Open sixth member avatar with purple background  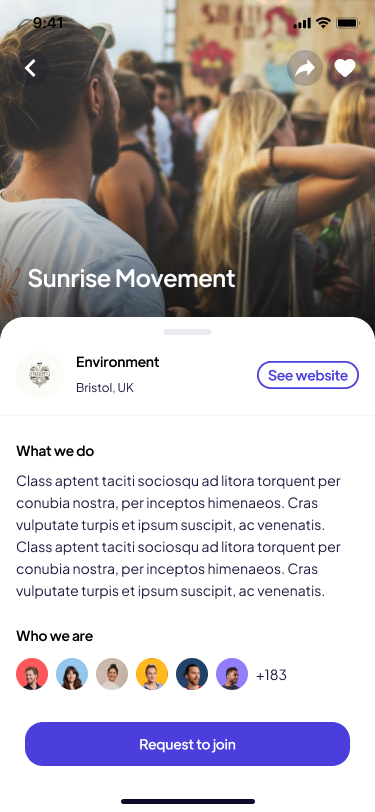pyautogui.click(x=232, y=674)
